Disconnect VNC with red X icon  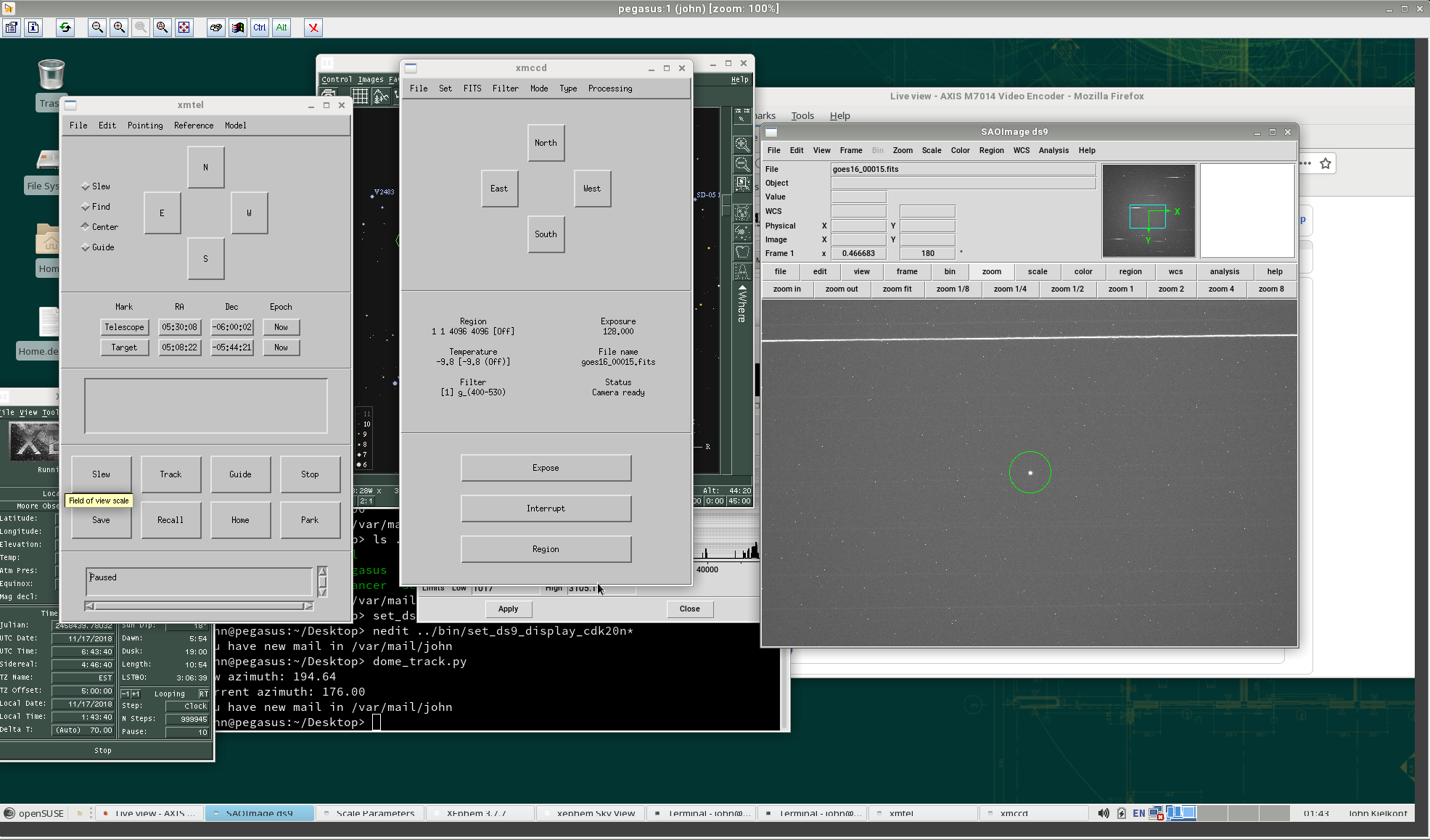coord(313,28)
